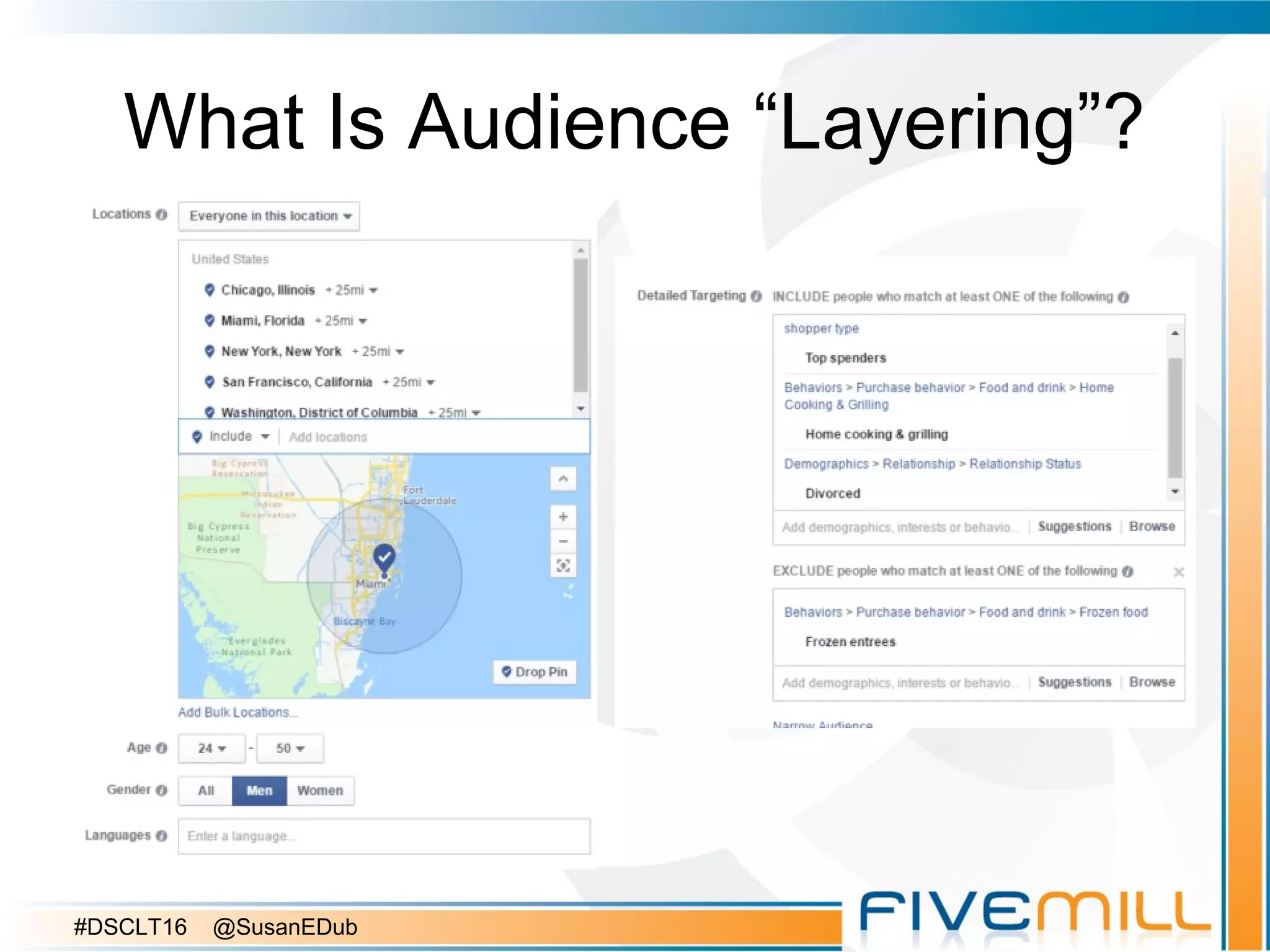Open the maximum age 50 dropdown
Image resolution: width=1270 pixels, height=952 pixels.
[x=290, y=749]
